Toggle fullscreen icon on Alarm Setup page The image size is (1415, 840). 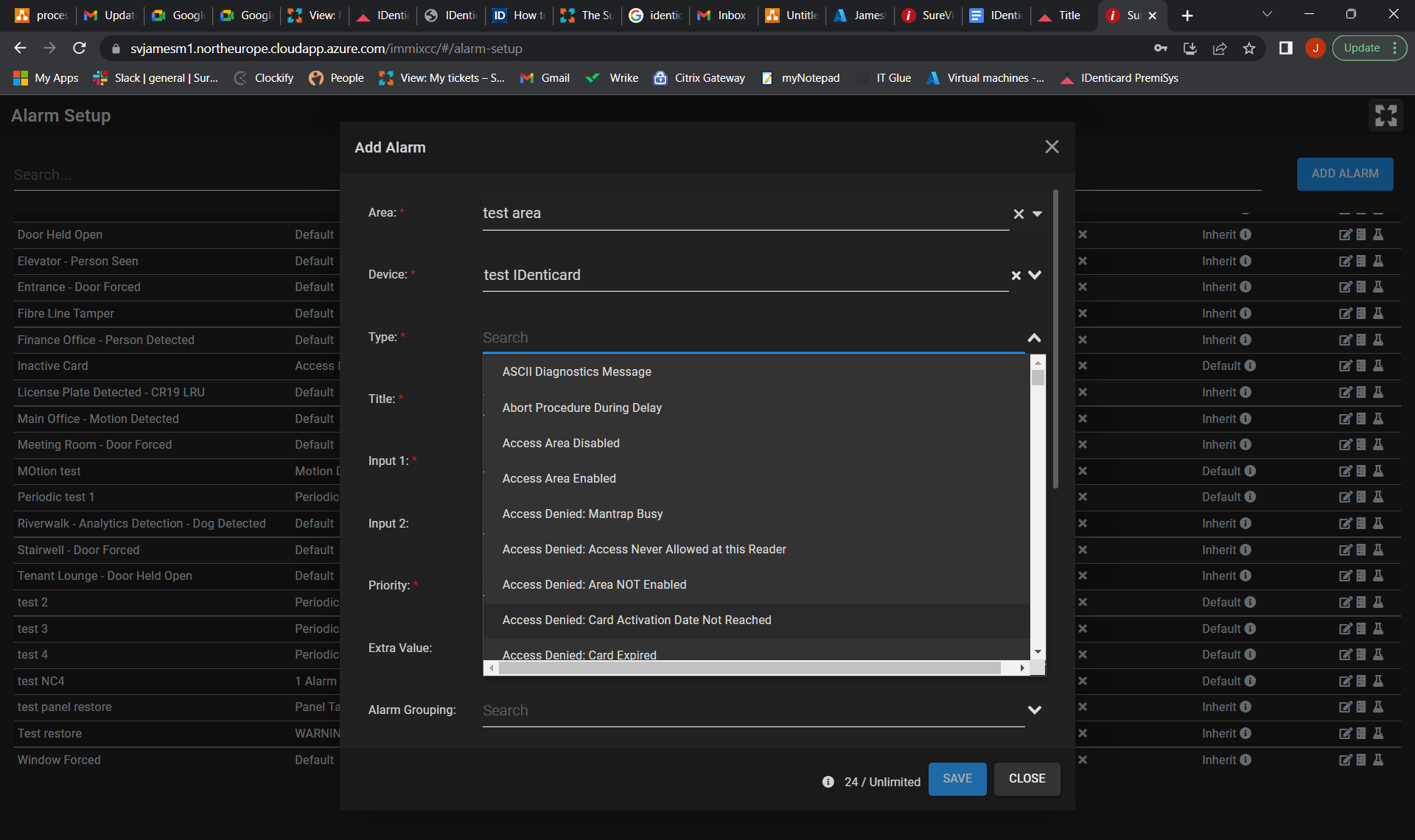(1386, 115)
